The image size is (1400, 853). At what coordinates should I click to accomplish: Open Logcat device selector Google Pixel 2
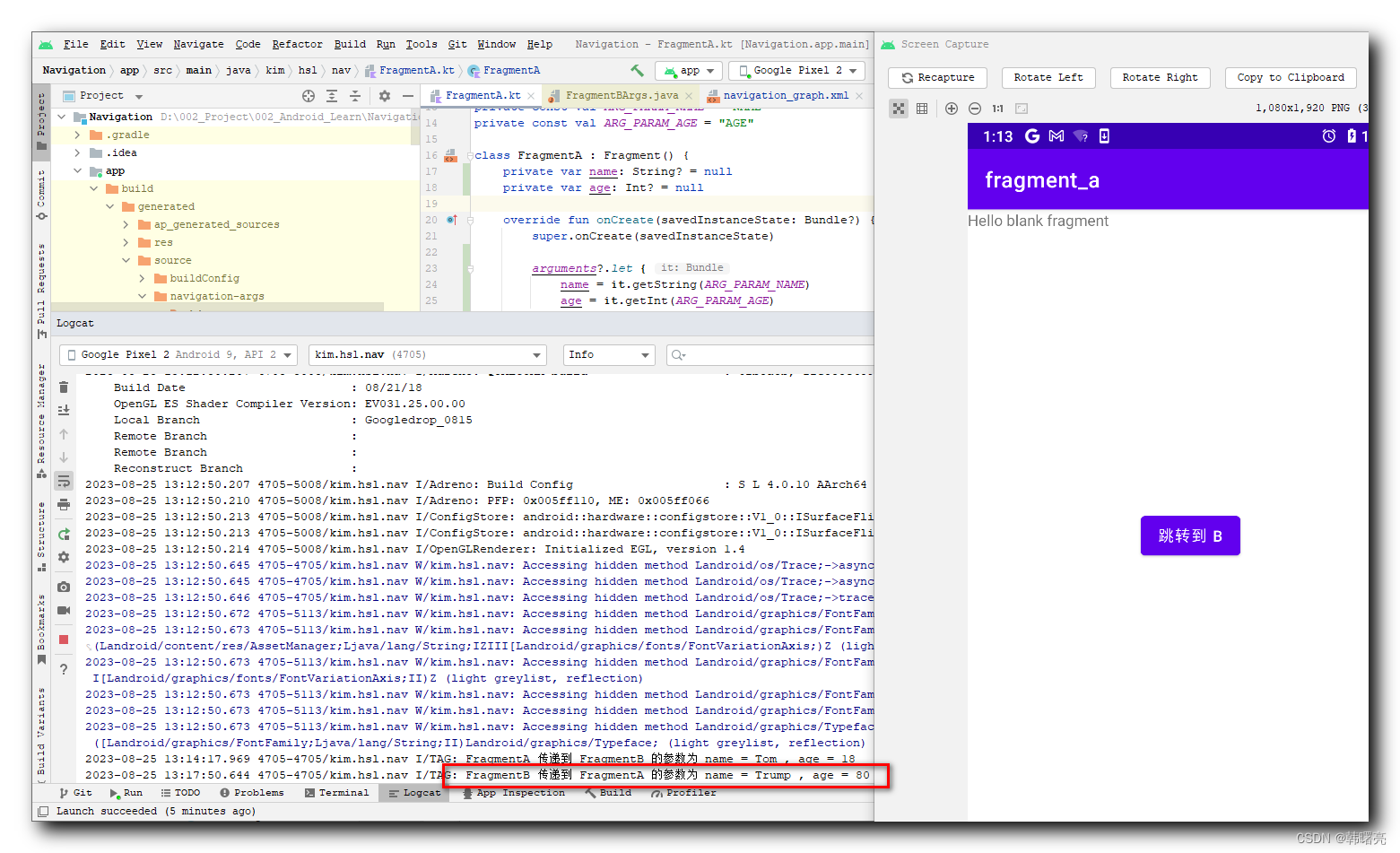coord(178,355)
